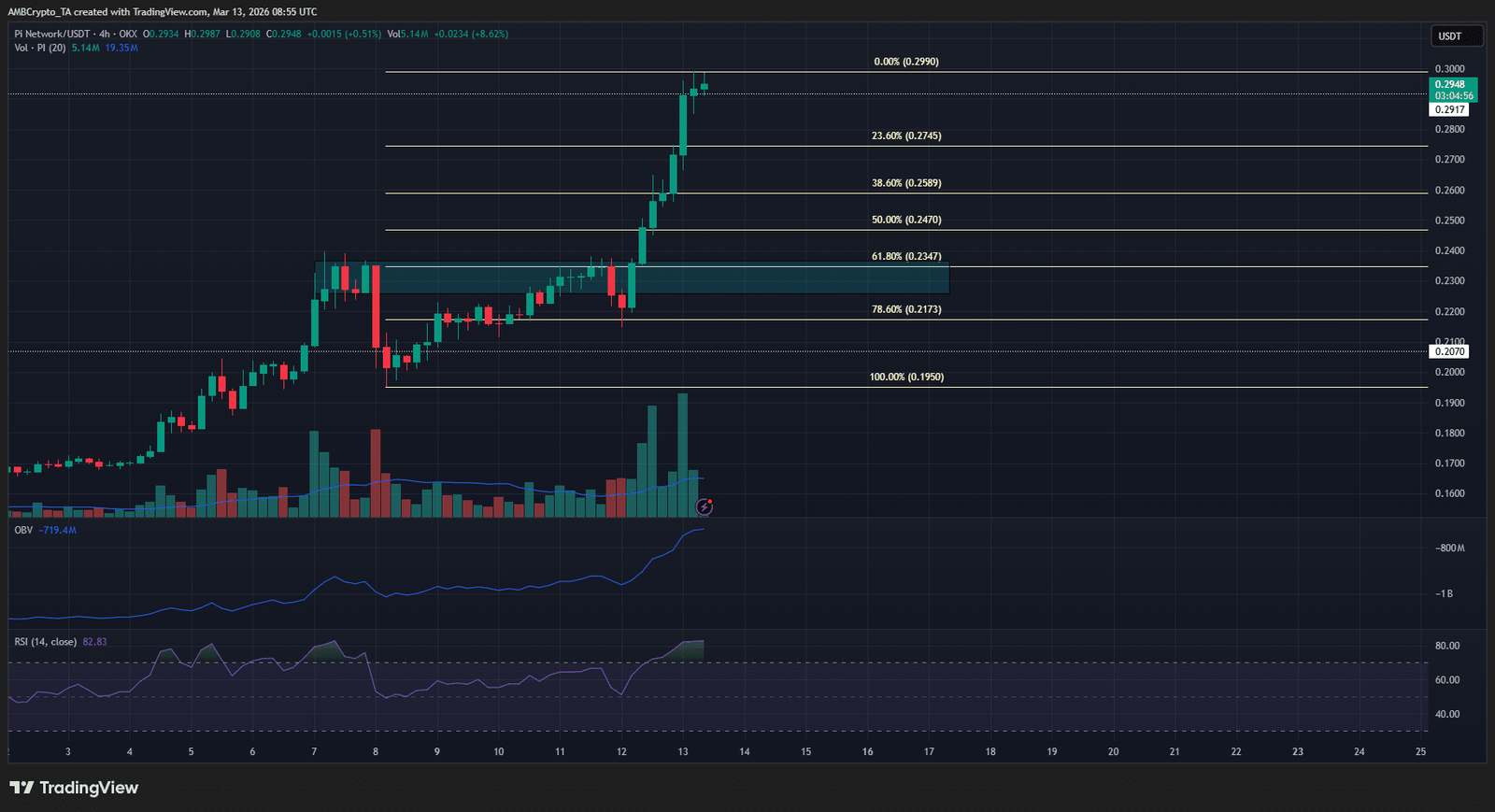Click date 13 on the time axis
This screenshot has width=1495, height=812.
click(683, 751)
